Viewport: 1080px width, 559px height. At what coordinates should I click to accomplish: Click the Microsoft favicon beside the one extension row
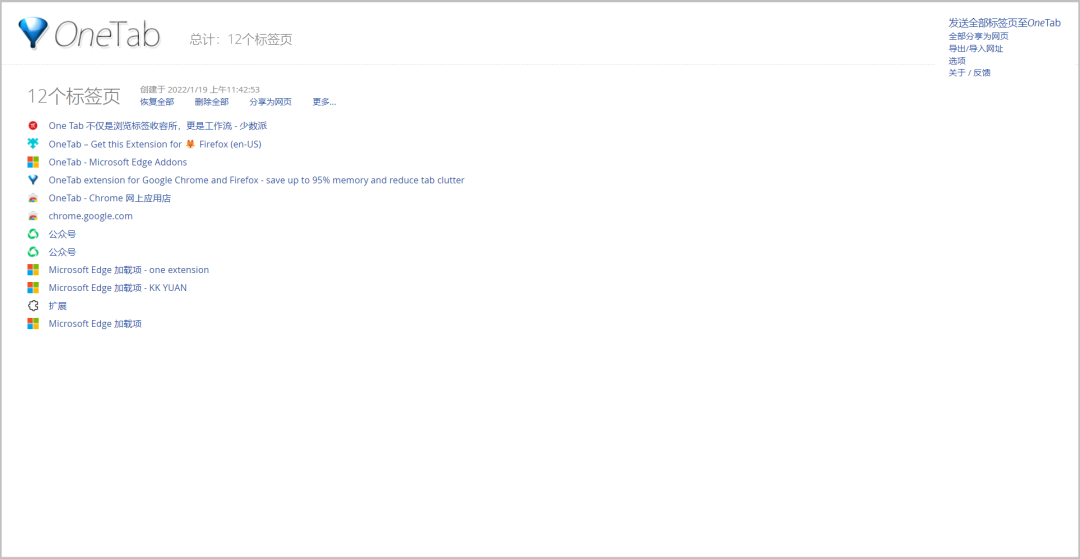click(33, 270)
